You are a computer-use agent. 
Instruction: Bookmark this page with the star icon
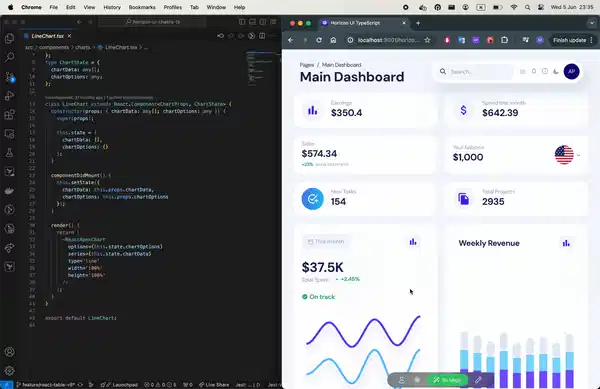(427, 40)
